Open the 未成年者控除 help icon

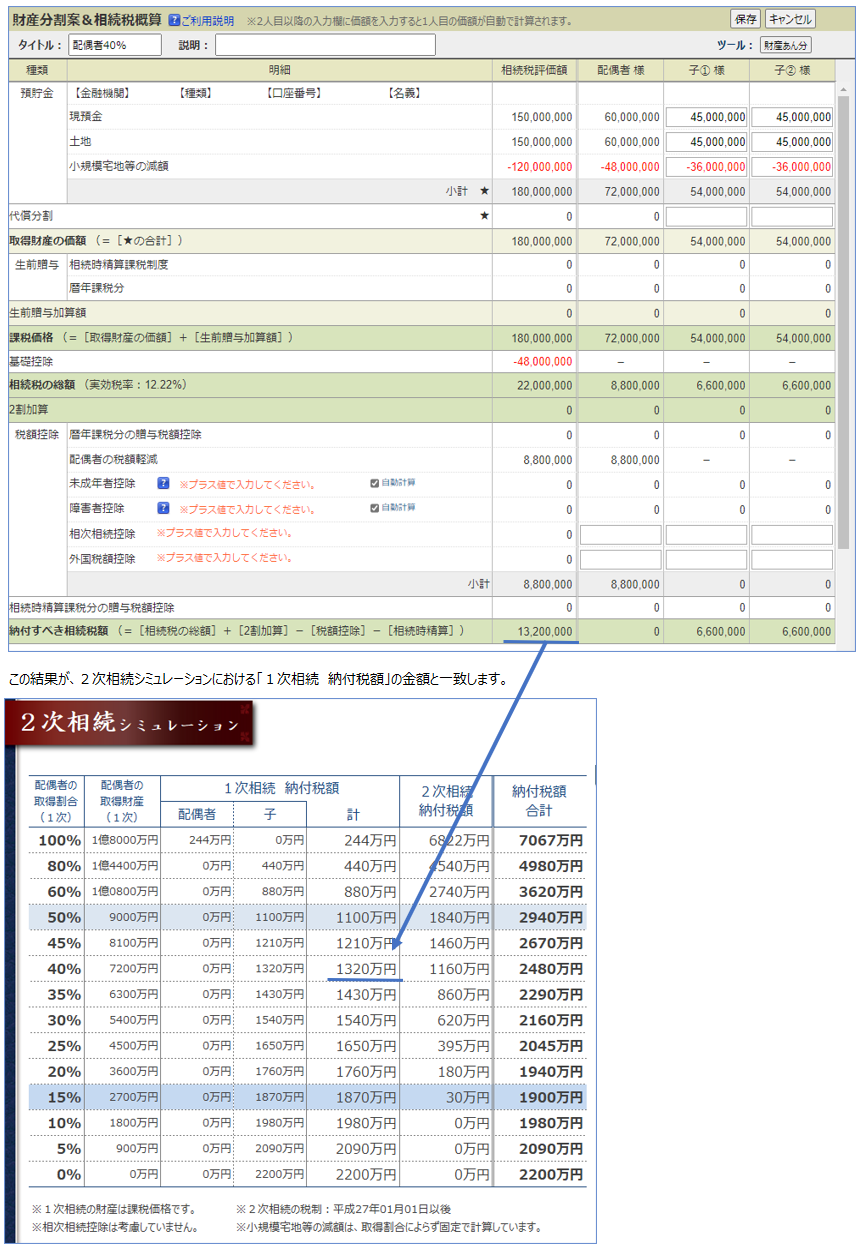click(x=163, y=484)
